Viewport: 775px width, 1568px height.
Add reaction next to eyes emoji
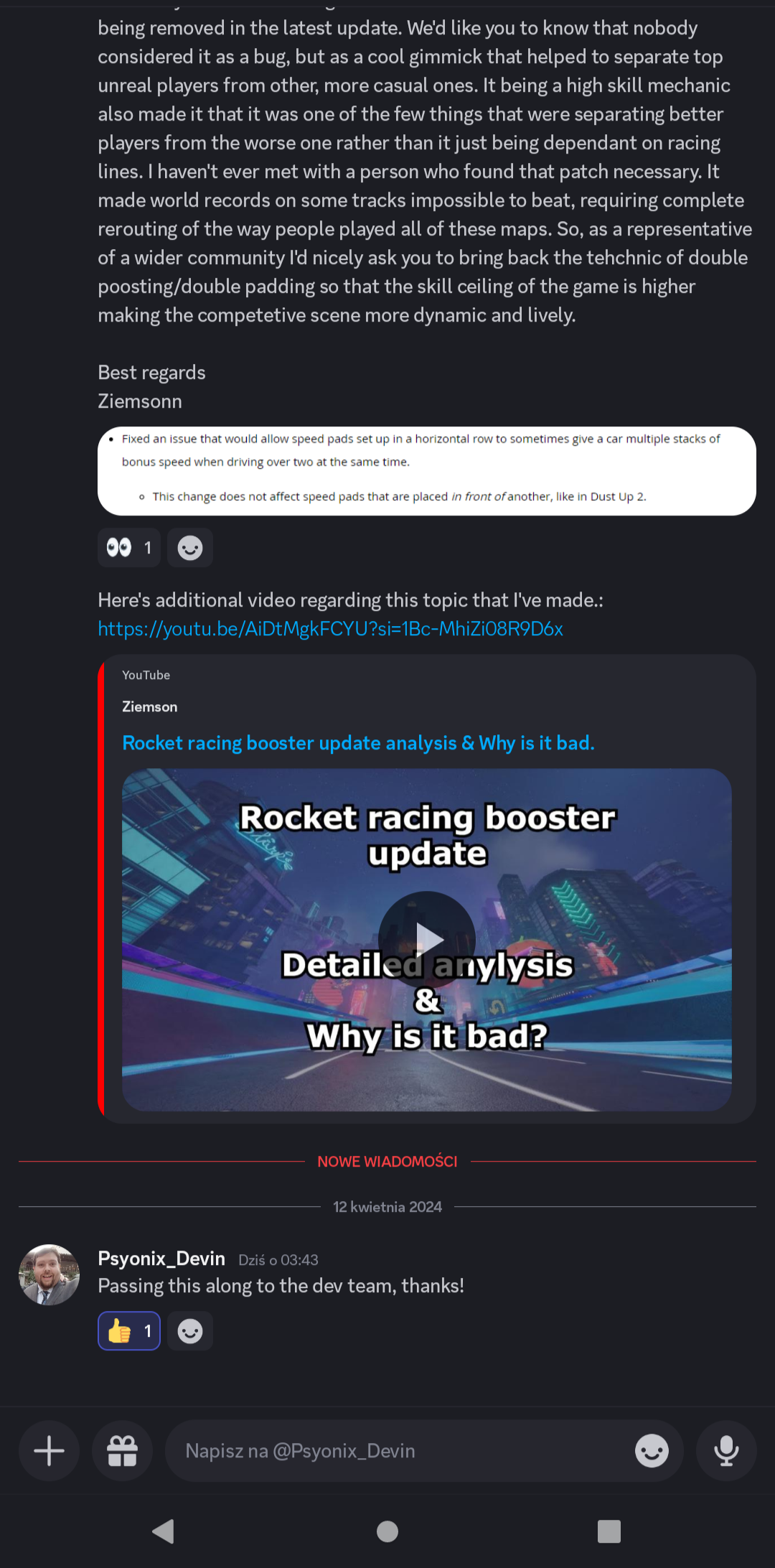tap(190, 548)
